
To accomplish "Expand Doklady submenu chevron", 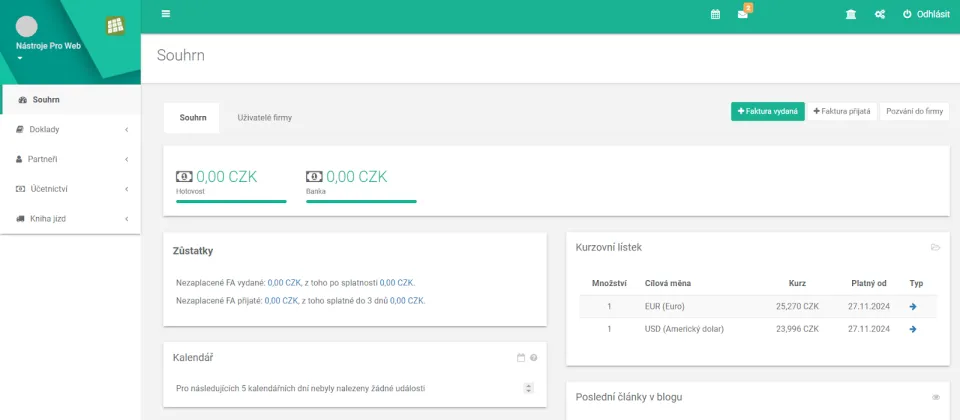I will tap(126, 130).
